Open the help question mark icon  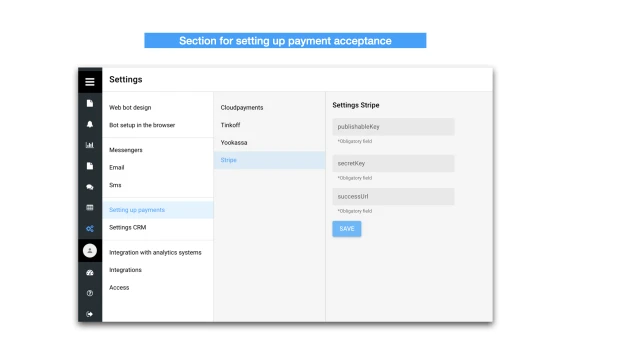click(90, 293)
